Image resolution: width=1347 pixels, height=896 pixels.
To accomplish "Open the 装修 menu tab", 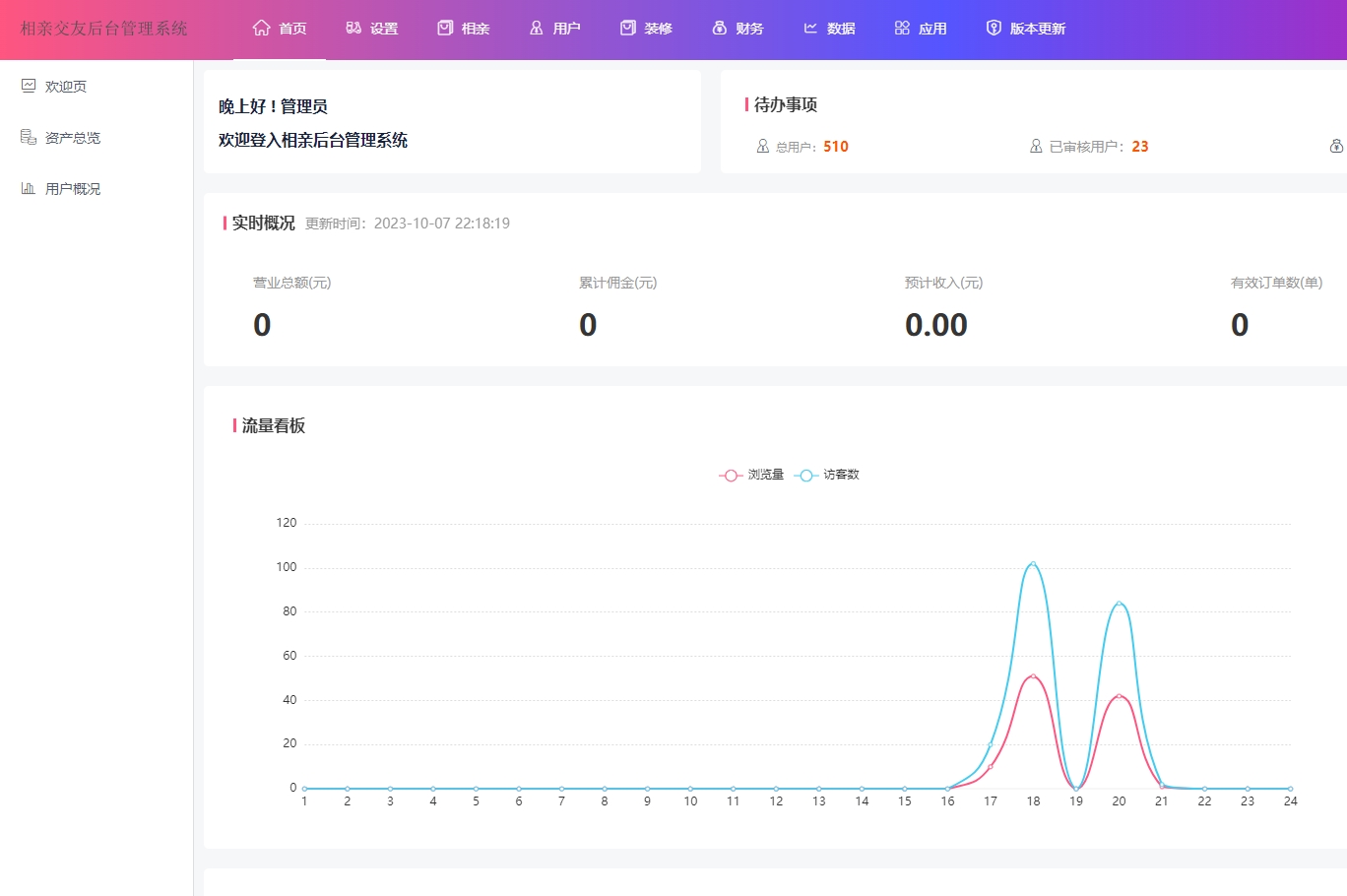I will (647, 29).
